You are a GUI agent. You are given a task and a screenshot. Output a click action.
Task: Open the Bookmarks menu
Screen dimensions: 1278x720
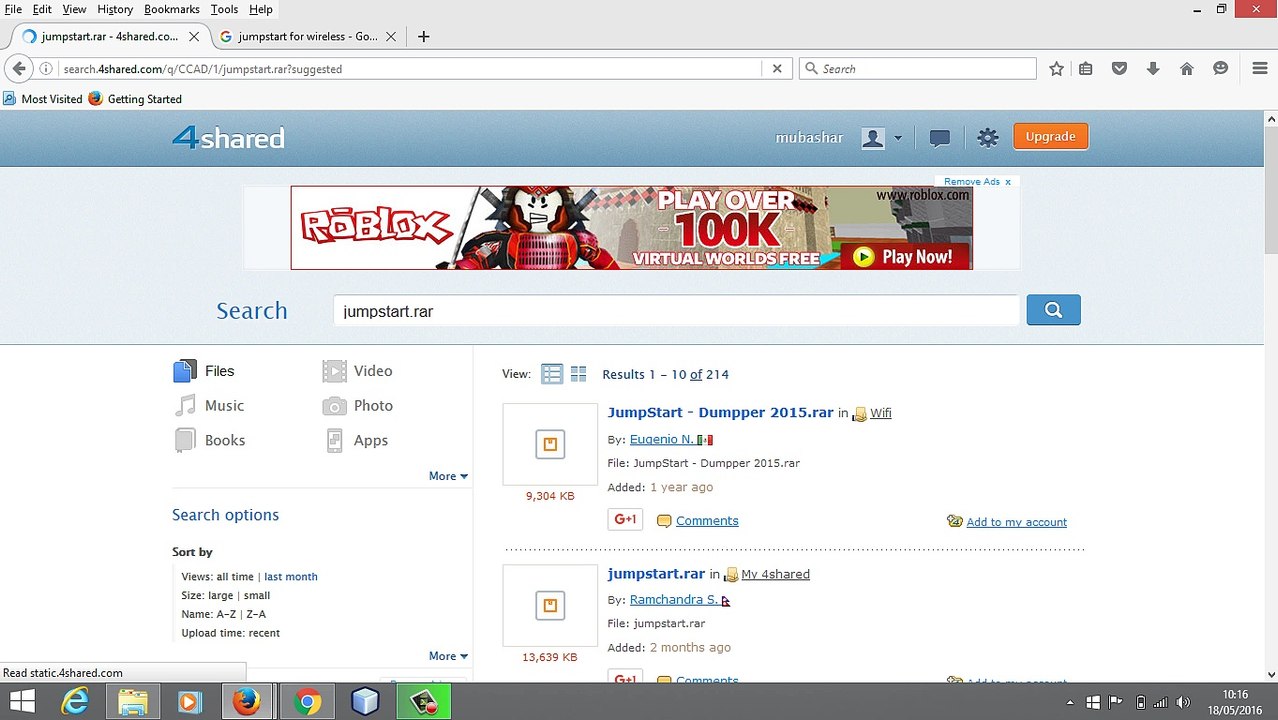click(x=172, y=9)
